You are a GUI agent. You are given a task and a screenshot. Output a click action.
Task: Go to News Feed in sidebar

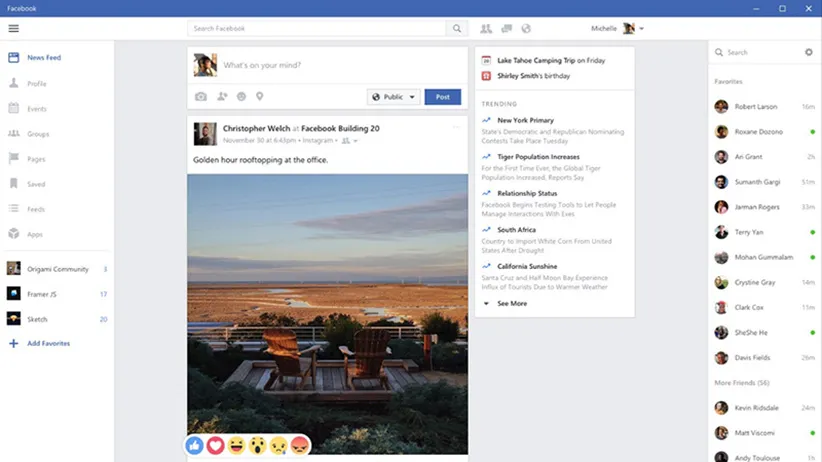click(x=44, y=58)
